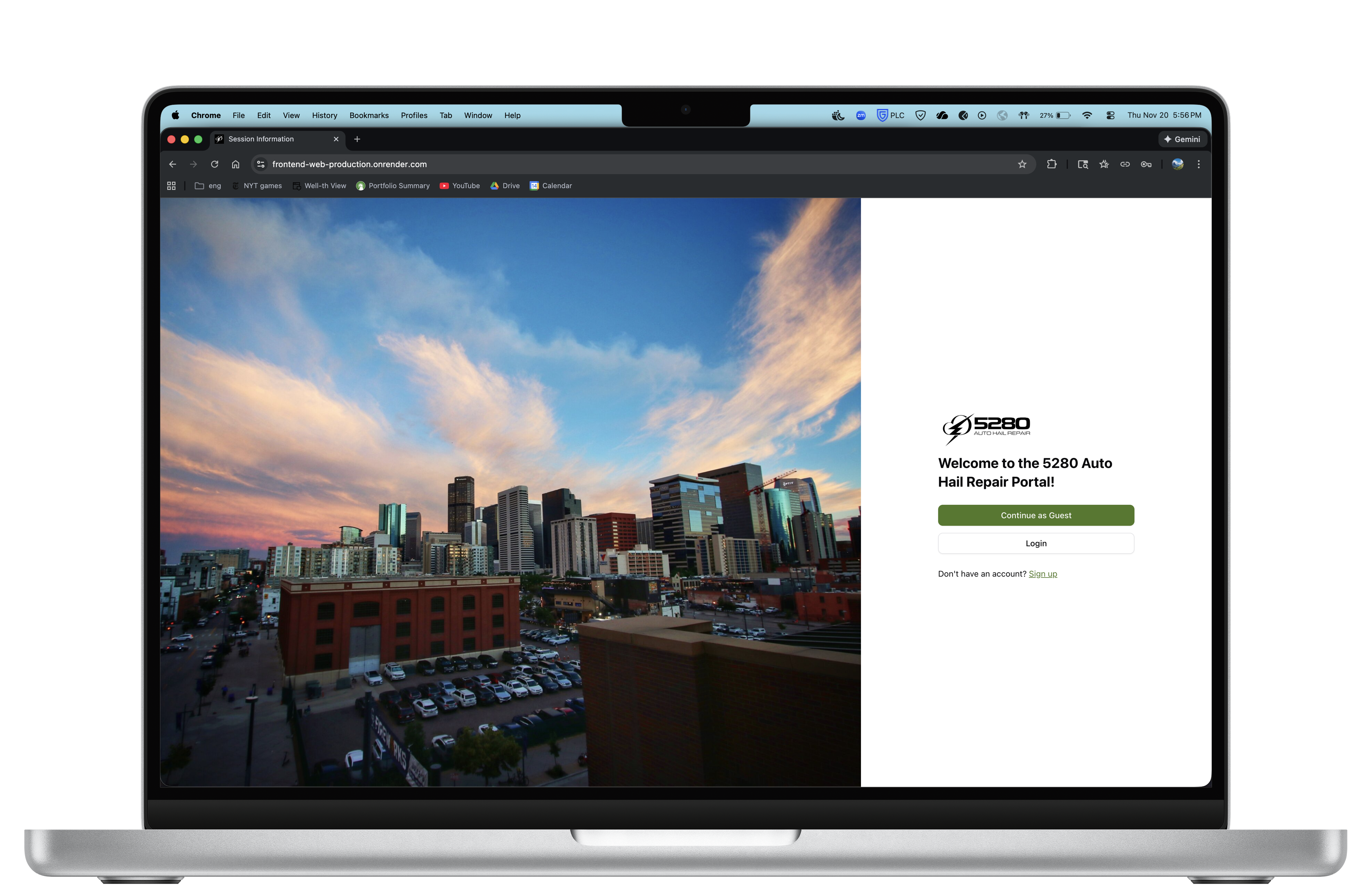Open Google Password Manager key icon
Viewport: 1372px width, 892px height.
[1146, 164]
